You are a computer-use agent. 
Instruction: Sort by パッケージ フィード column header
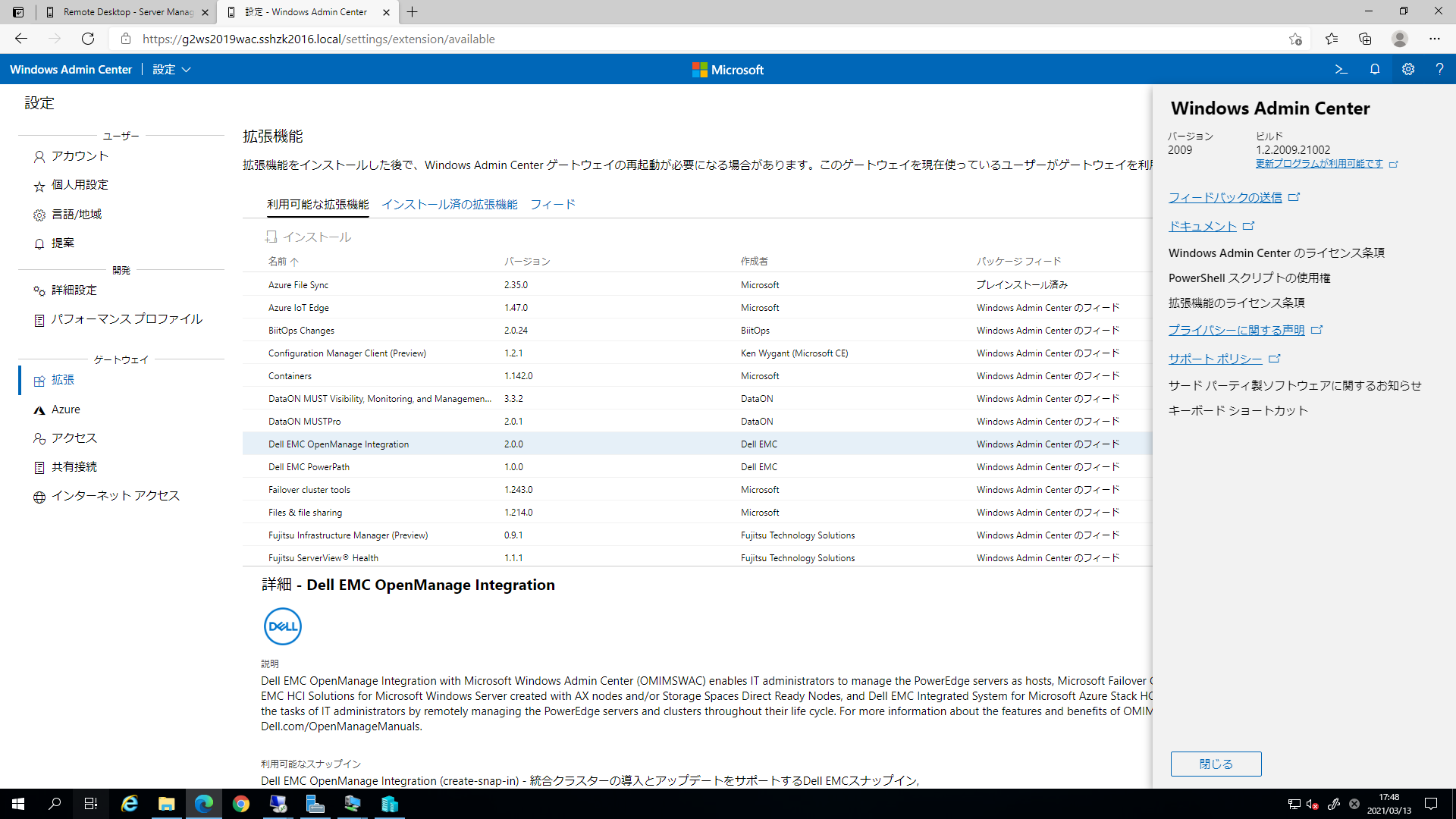tap(1018, 261)
